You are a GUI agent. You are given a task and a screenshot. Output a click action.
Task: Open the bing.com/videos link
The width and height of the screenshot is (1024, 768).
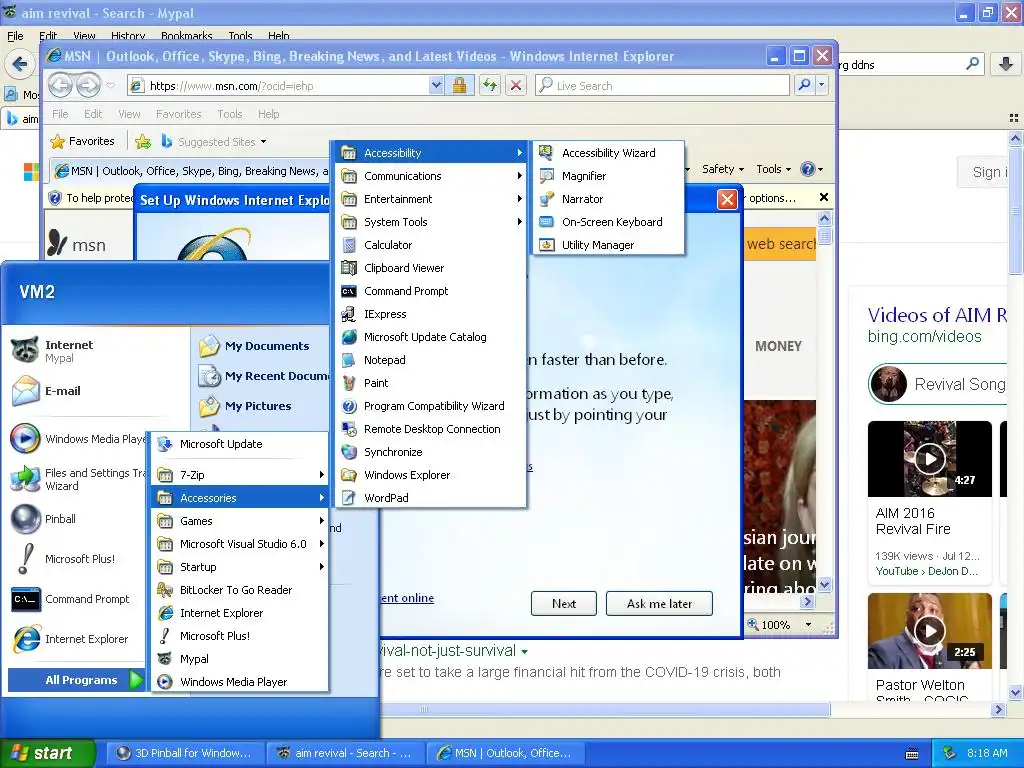click(924, 336)
